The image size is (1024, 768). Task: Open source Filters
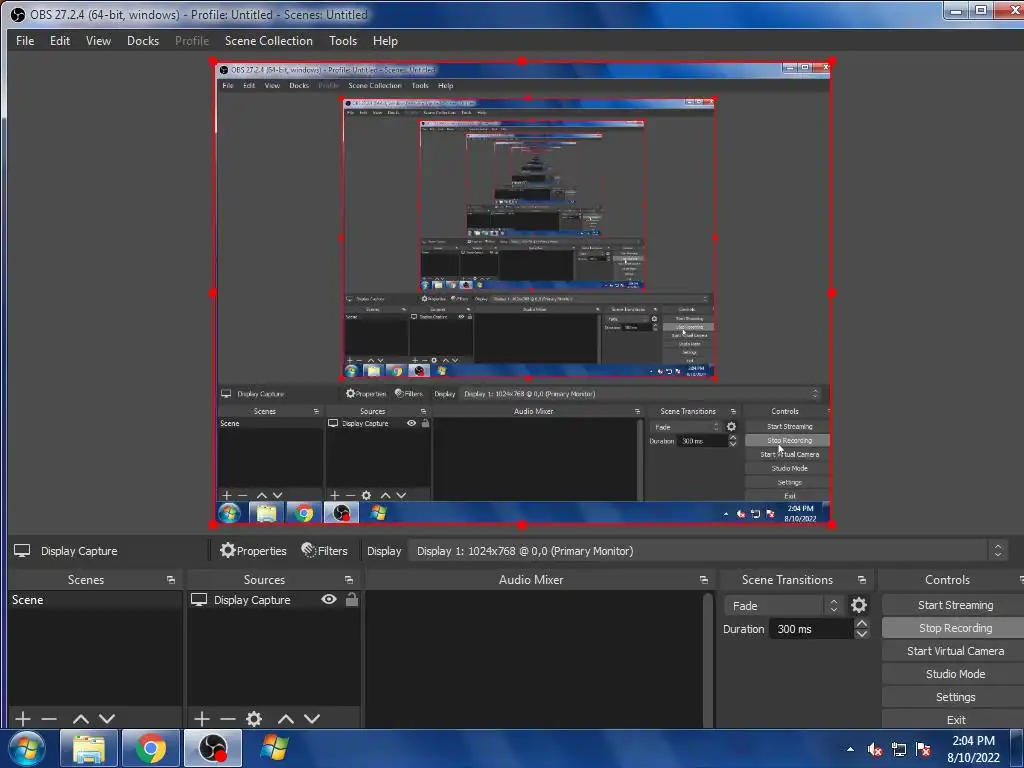pyautogui.click(x=325, y=551)
